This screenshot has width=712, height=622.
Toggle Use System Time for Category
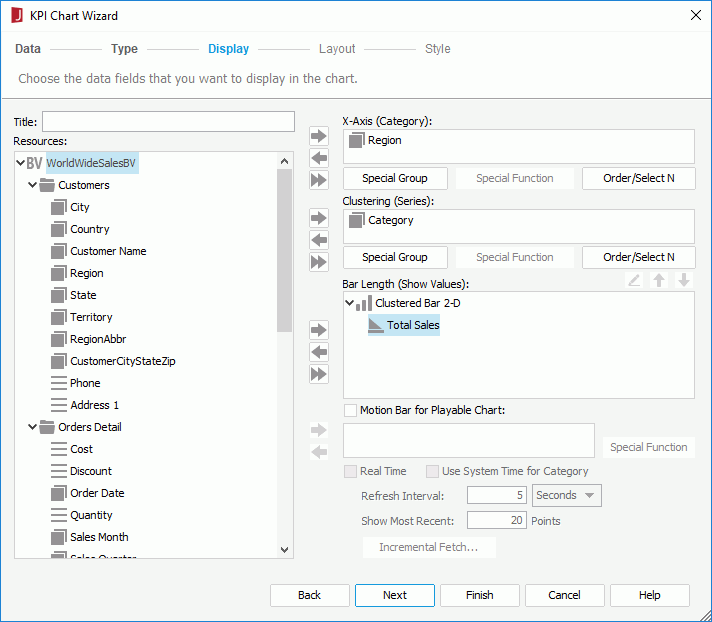tap(432, 471)
